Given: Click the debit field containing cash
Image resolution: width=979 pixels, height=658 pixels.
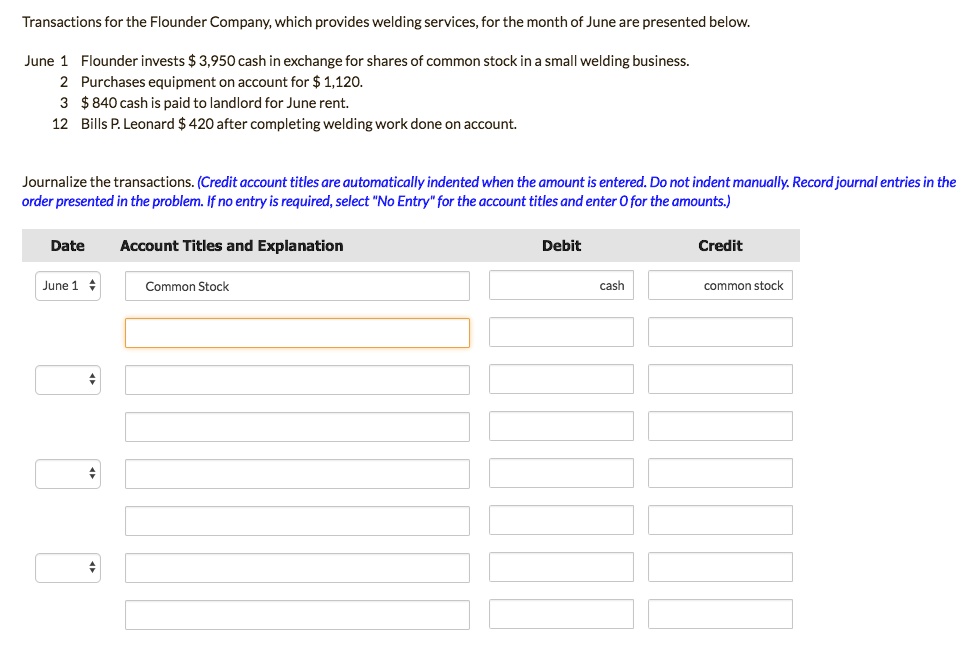Looking at the screenshot, I should [x=561, y=285].
